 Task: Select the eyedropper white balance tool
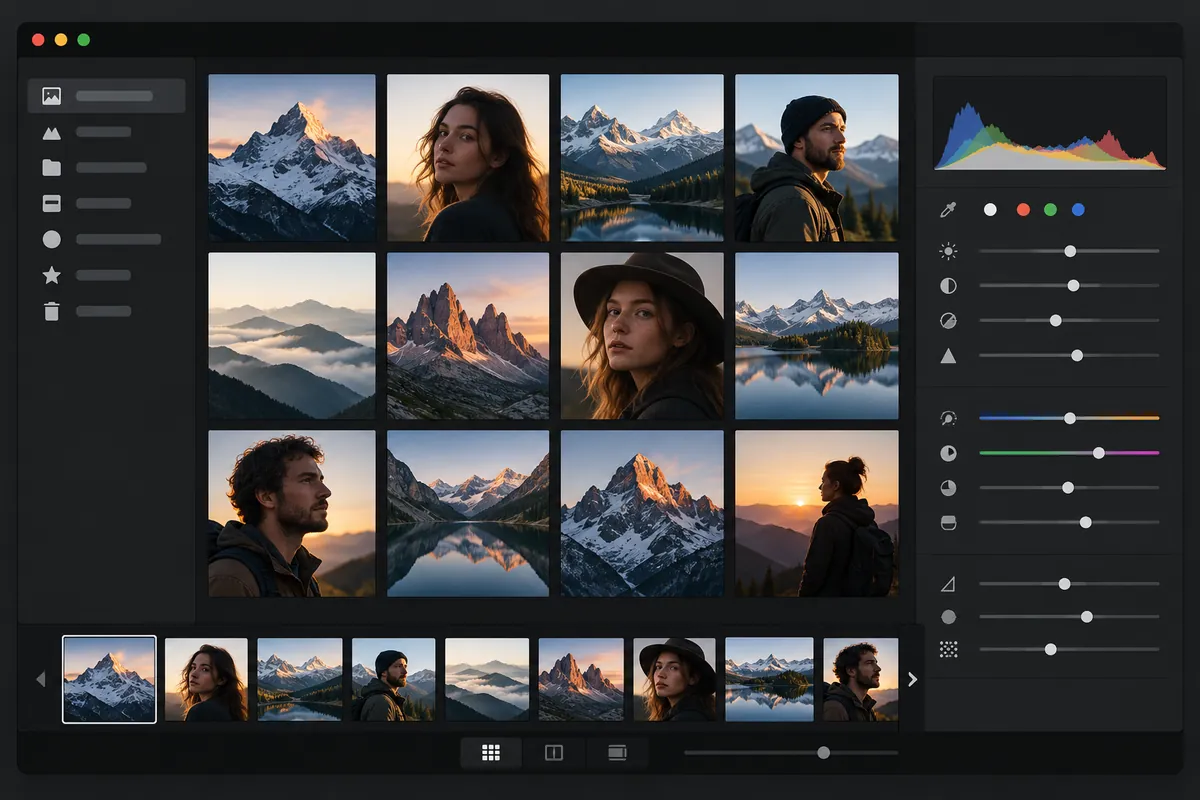click(948, 210)
